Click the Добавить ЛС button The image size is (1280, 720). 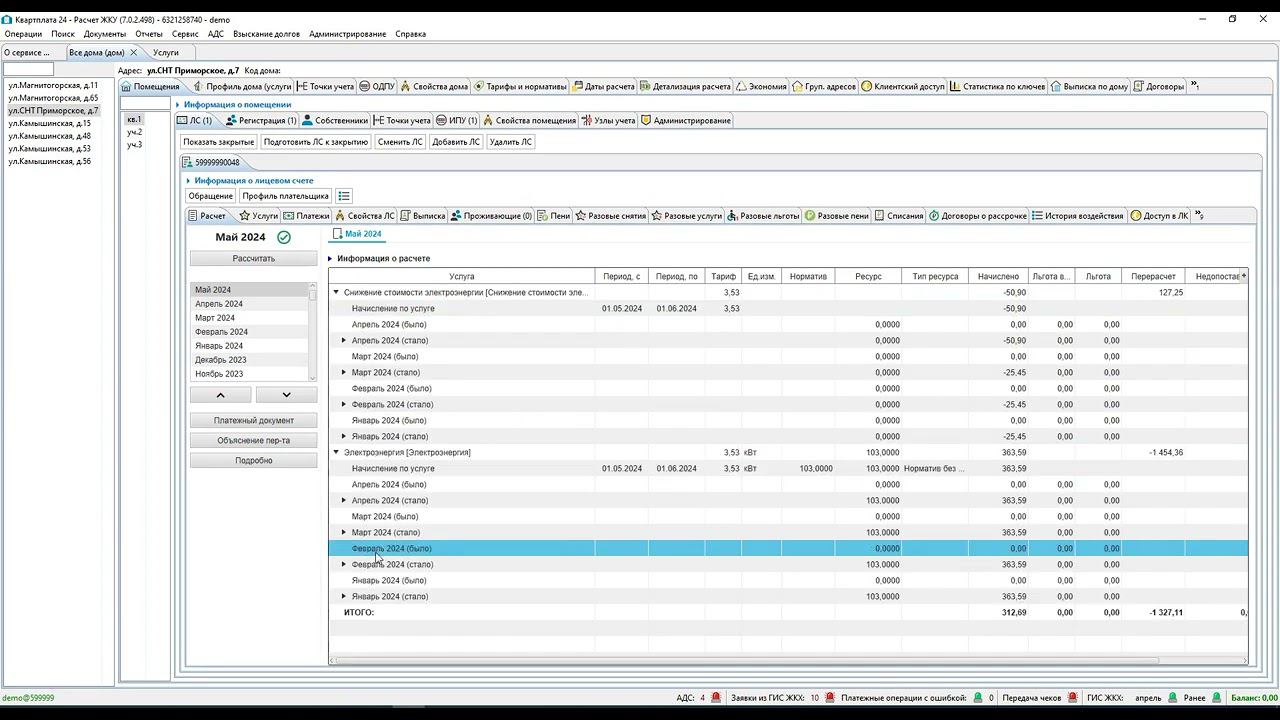point(456,142)
